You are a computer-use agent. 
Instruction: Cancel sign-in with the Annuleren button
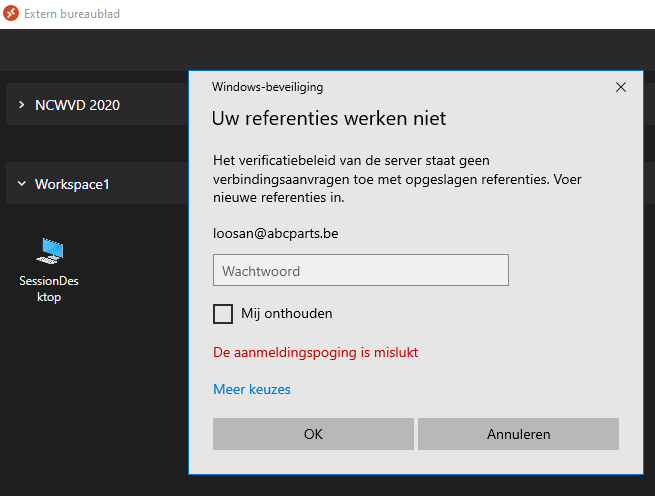point(518,434)
